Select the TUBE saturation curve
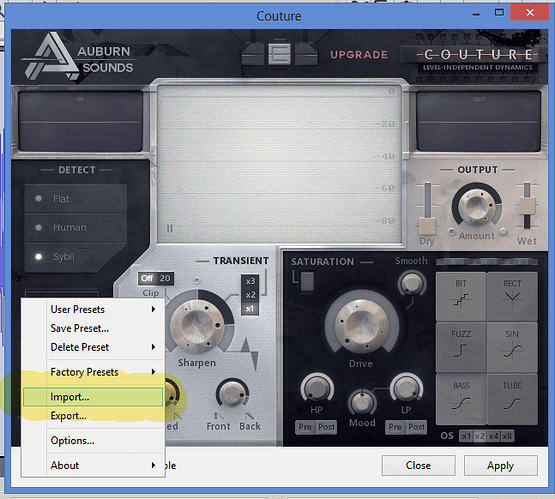This screenshot has height=499, width=555. coord(512,398)
